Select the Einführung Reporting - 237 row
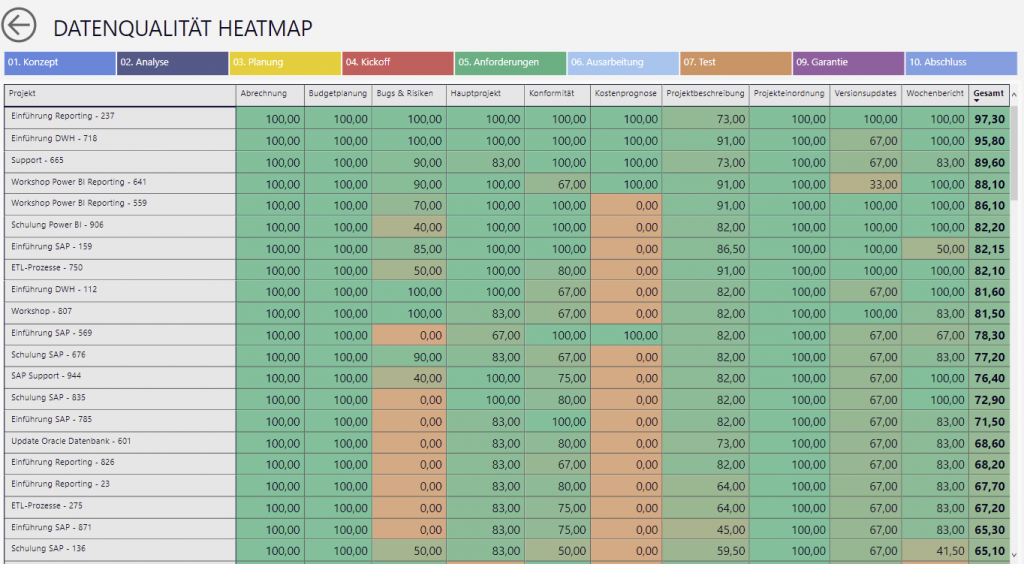Viewport: 1024px width, 564px height. pyautogui.click(x=120, y=117)
